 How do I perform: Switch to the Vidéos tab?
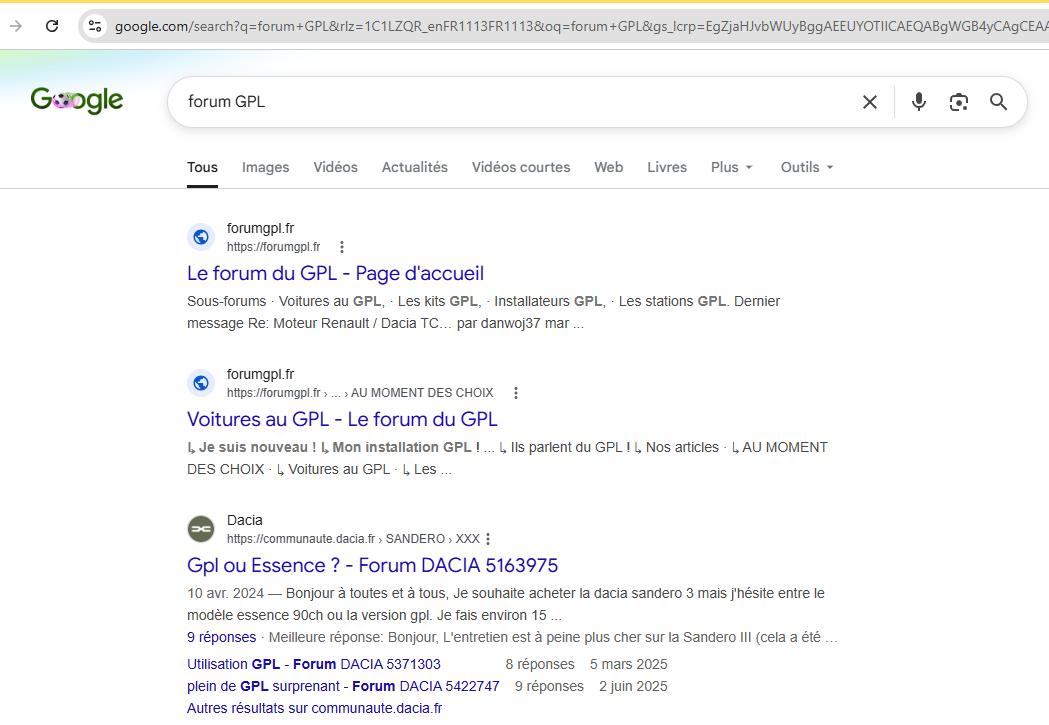[x=335, y=167]
